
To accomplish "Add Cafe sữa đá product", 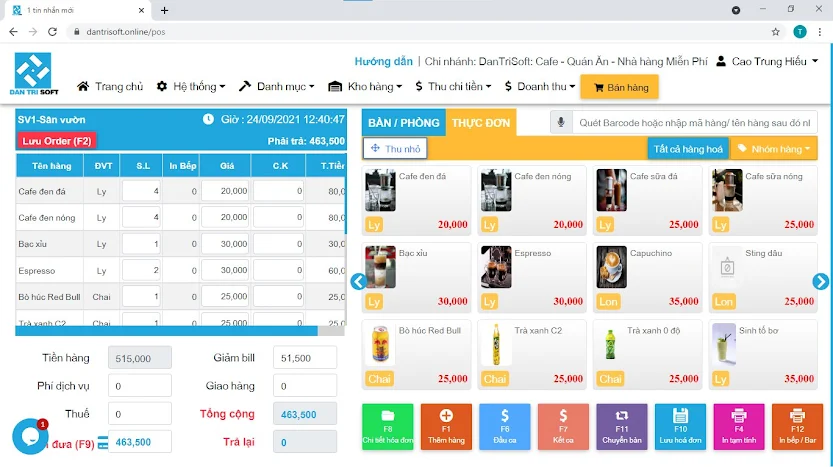I will 647,200.
